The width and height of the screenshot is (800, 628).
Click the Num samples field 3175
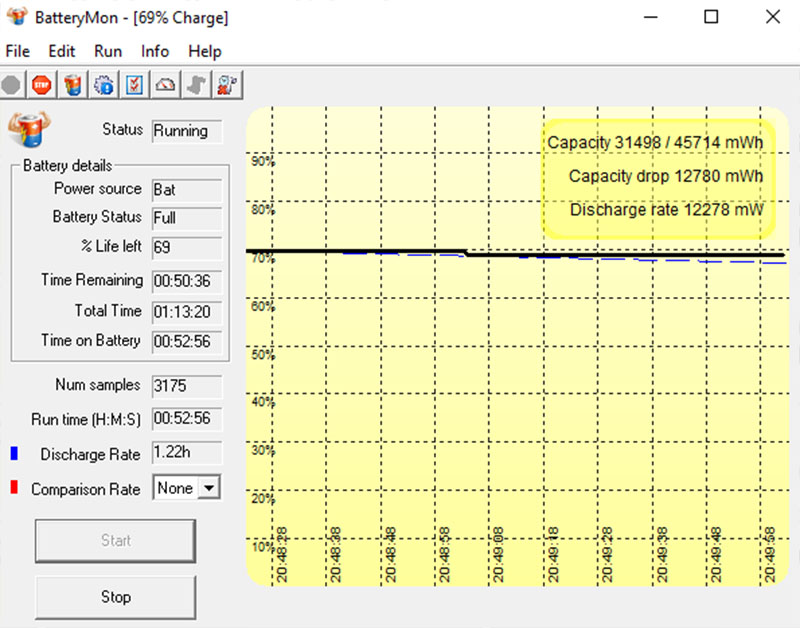187,386
